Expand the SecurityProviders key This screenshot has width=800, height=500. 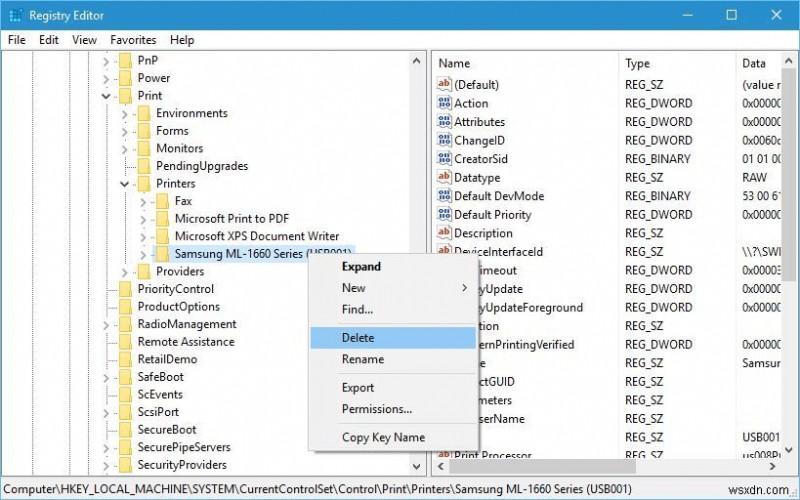106,466
